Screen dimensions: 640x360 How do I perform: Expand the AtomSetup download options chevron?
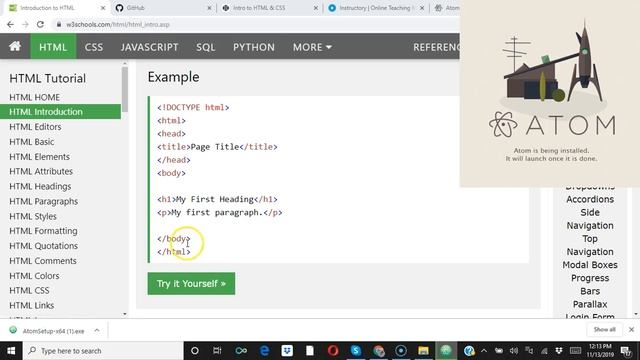[x=97, y=331]
